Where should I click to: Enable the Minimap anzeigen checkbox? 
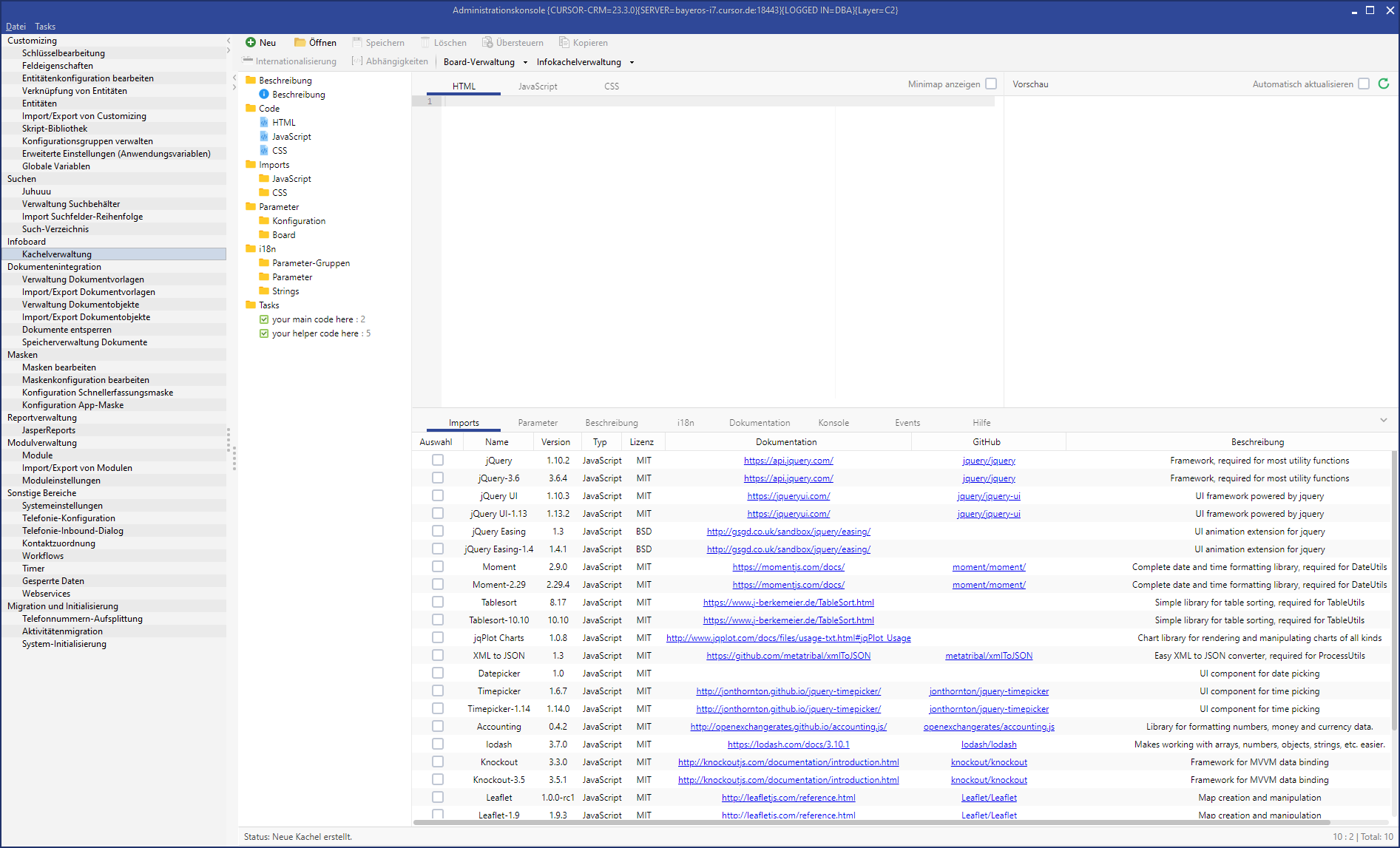991,84
